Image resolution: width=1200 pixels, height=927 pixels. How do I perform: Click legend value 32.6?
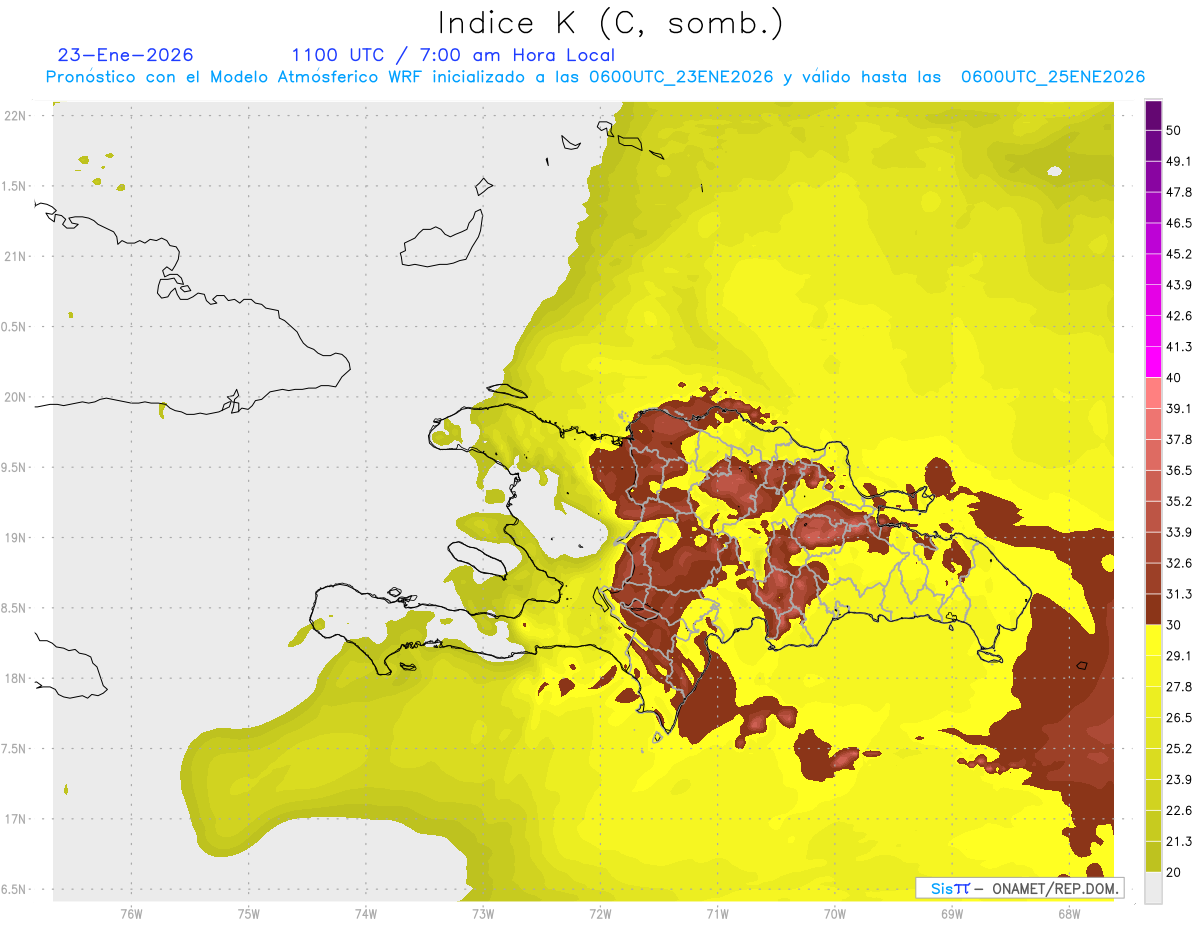pos(1179,563)
